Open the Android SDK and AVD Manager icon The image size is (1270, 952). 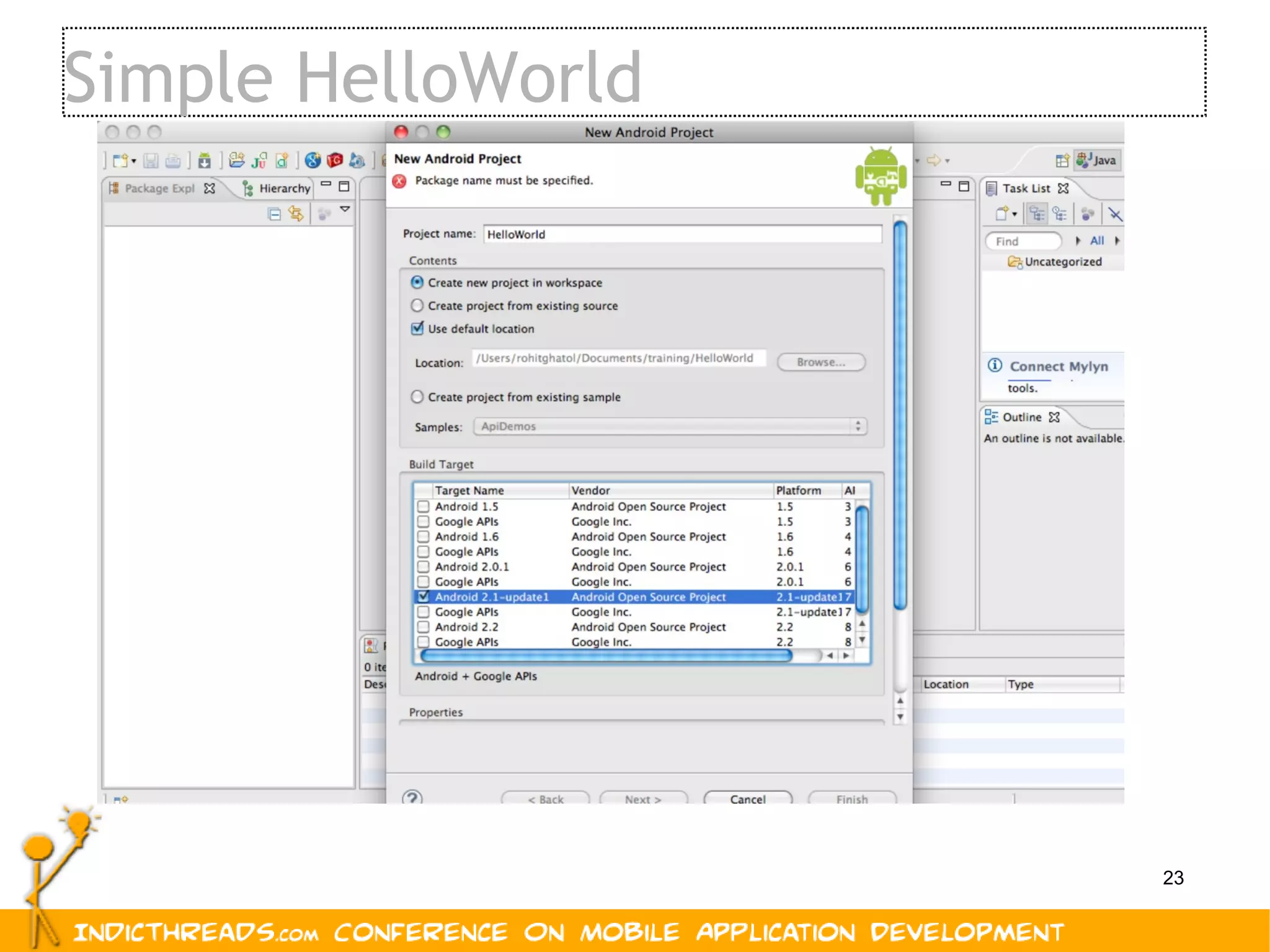pyautogui.click(x=204, y=161)
